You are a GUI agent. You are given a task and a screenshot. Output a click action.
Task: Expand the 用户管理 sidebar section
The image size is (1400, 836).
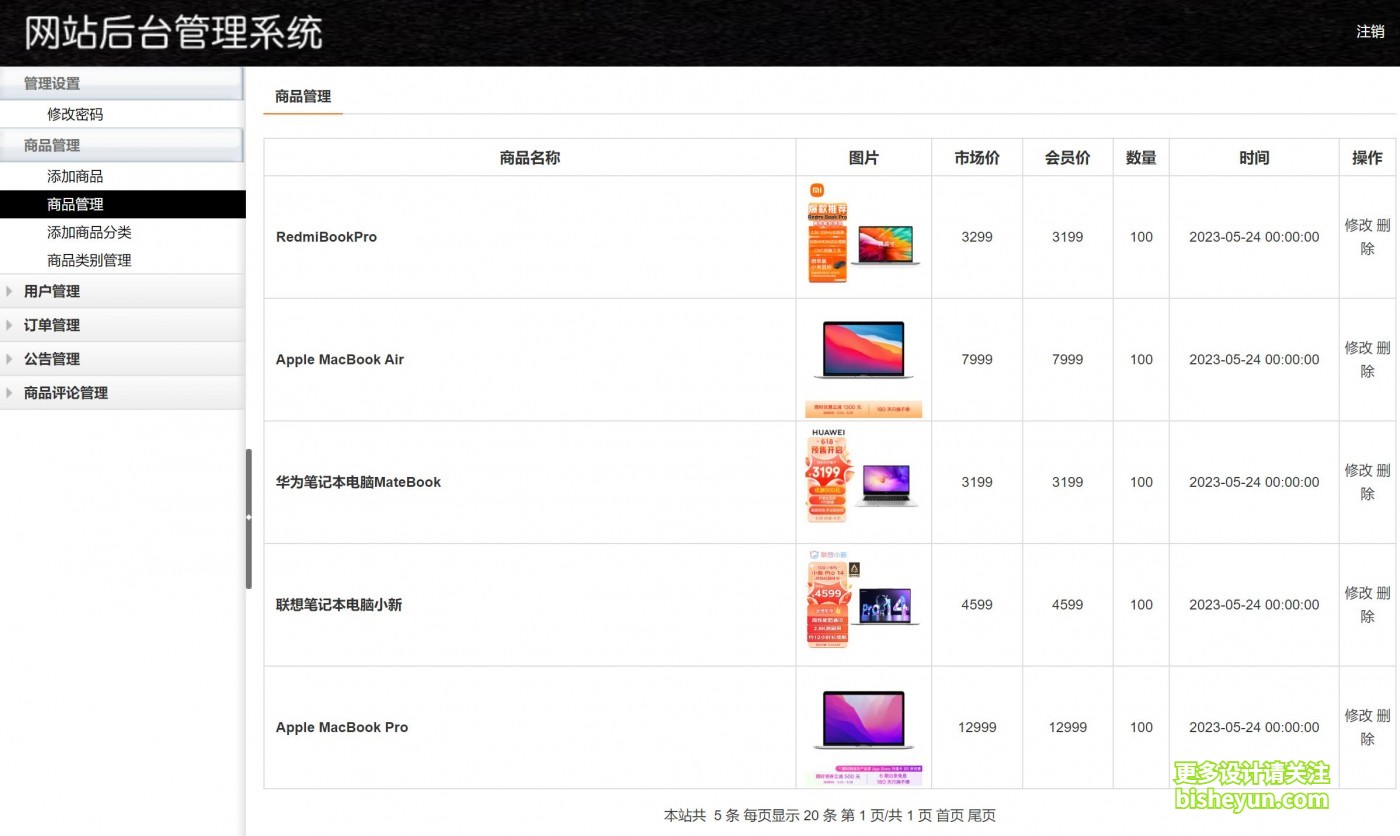pos(122,292)
